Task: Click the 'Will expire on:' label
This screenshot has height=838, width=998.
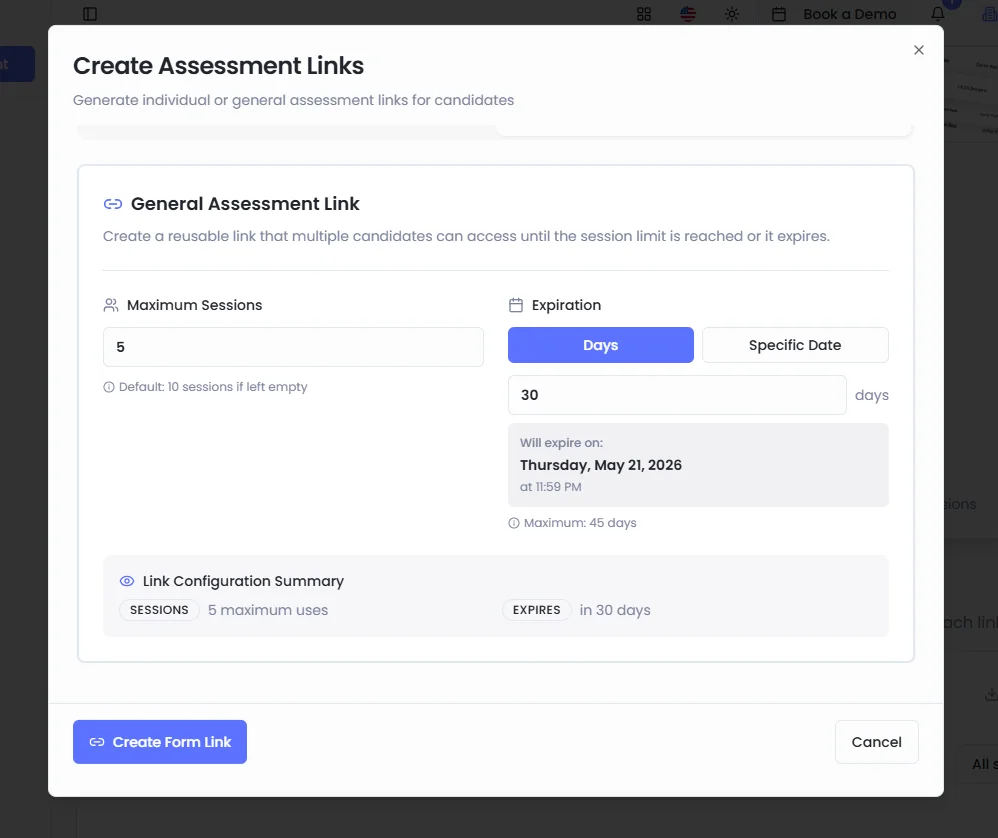Action: [561, 443]
